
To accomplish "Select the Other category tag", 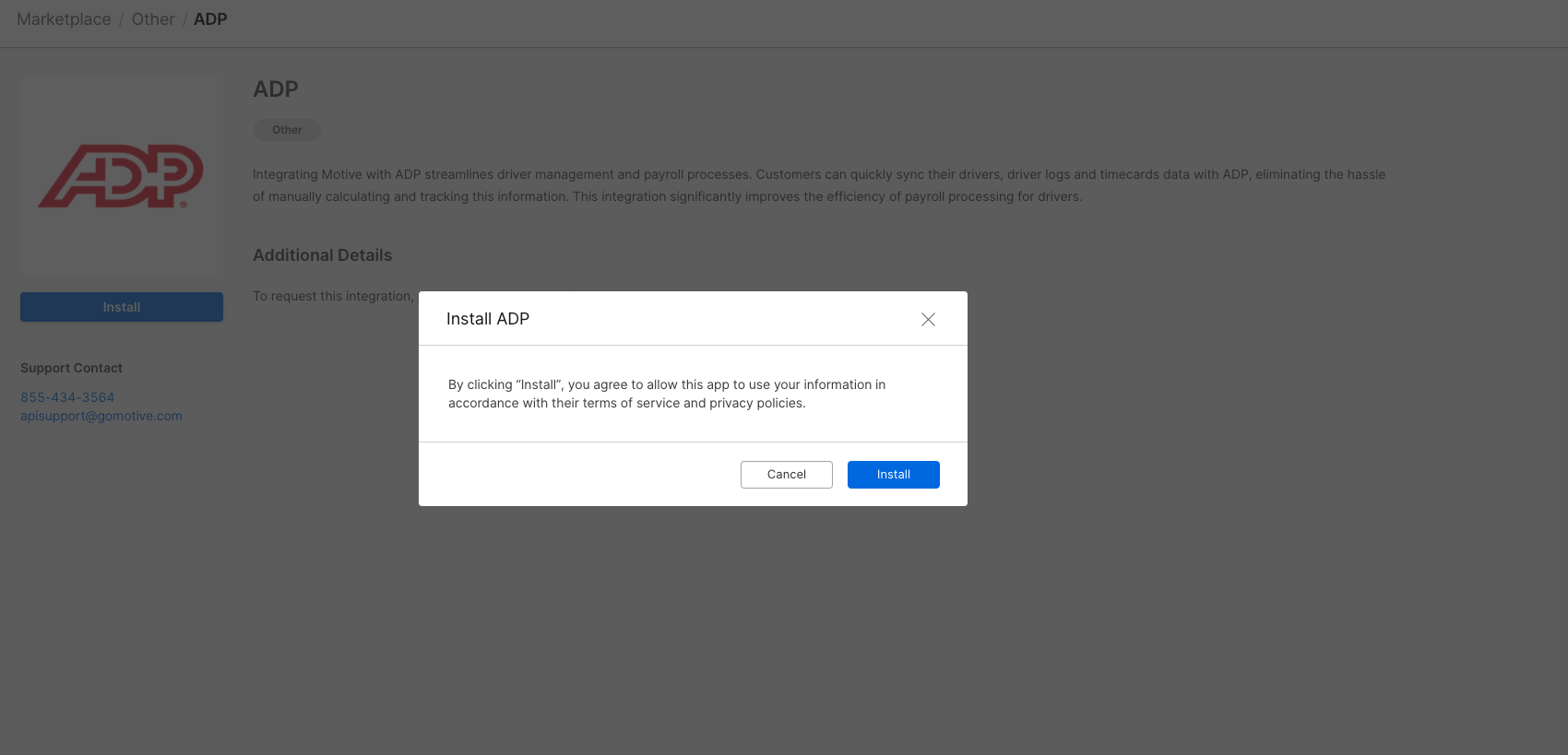I will point(287,130).
